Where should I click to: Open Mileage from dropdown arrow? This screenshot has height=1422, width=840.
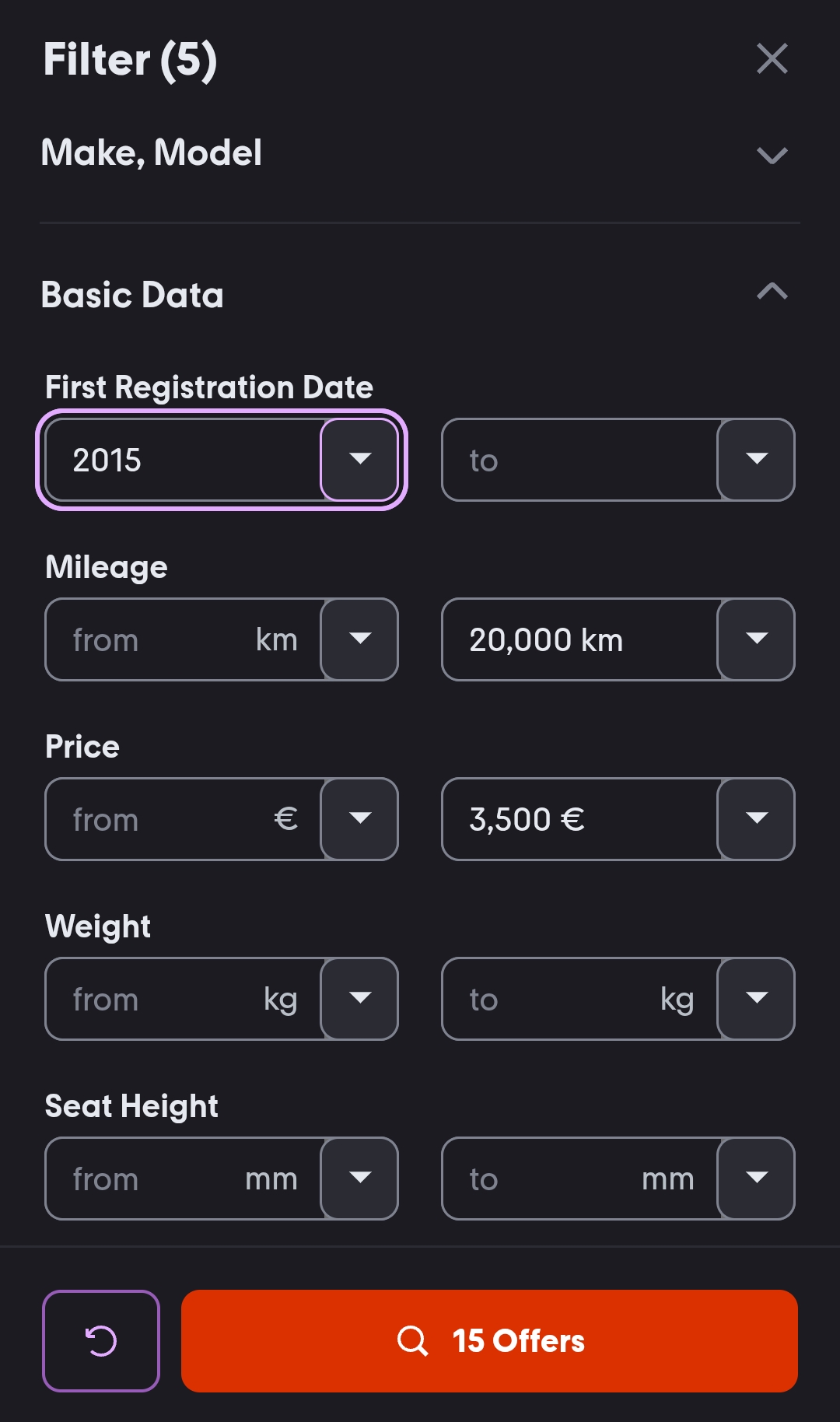[360, 639]
